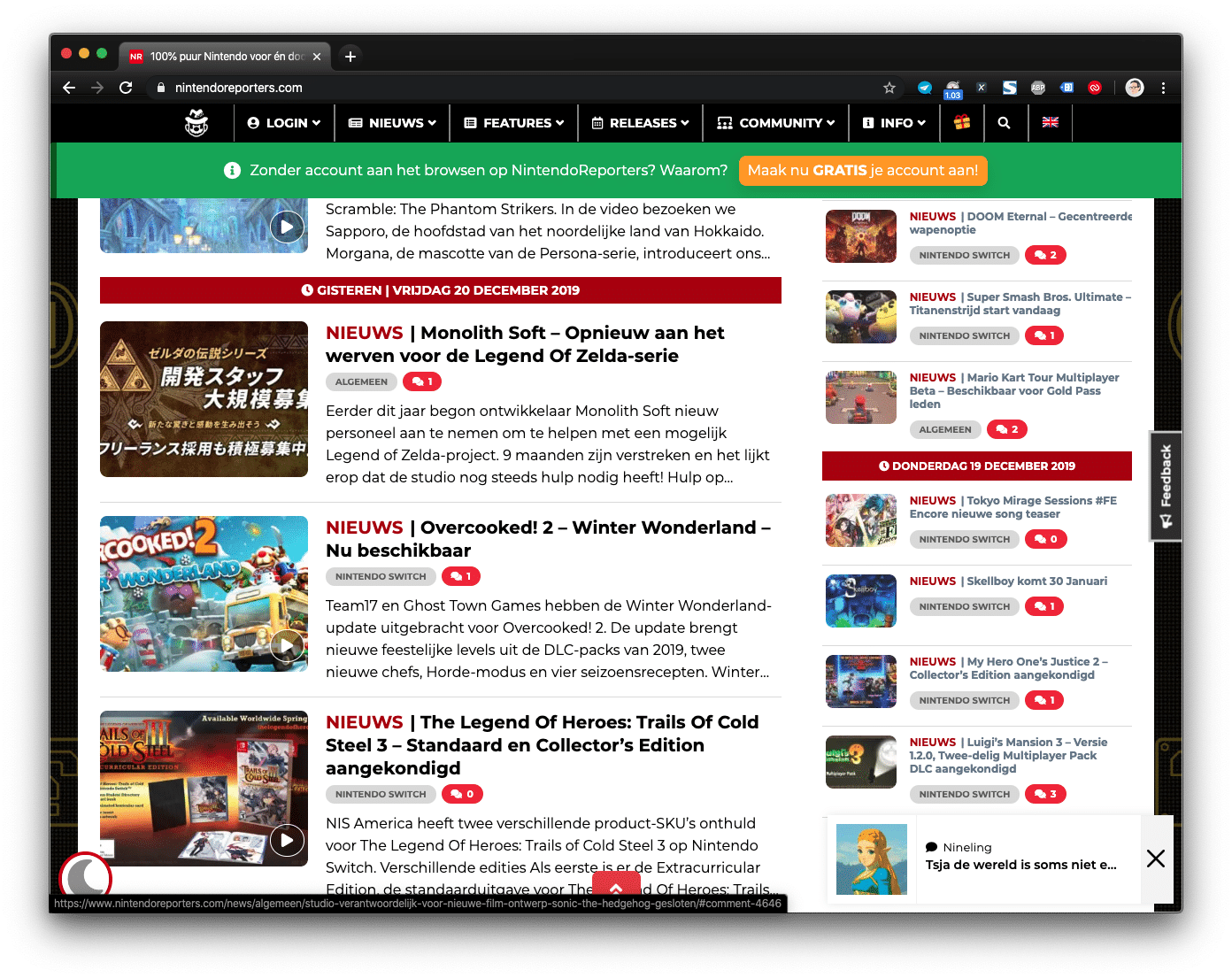Open DOOM Eternal sidebar news link
The image size is (1232, 978).
[x=1020, y=223]
